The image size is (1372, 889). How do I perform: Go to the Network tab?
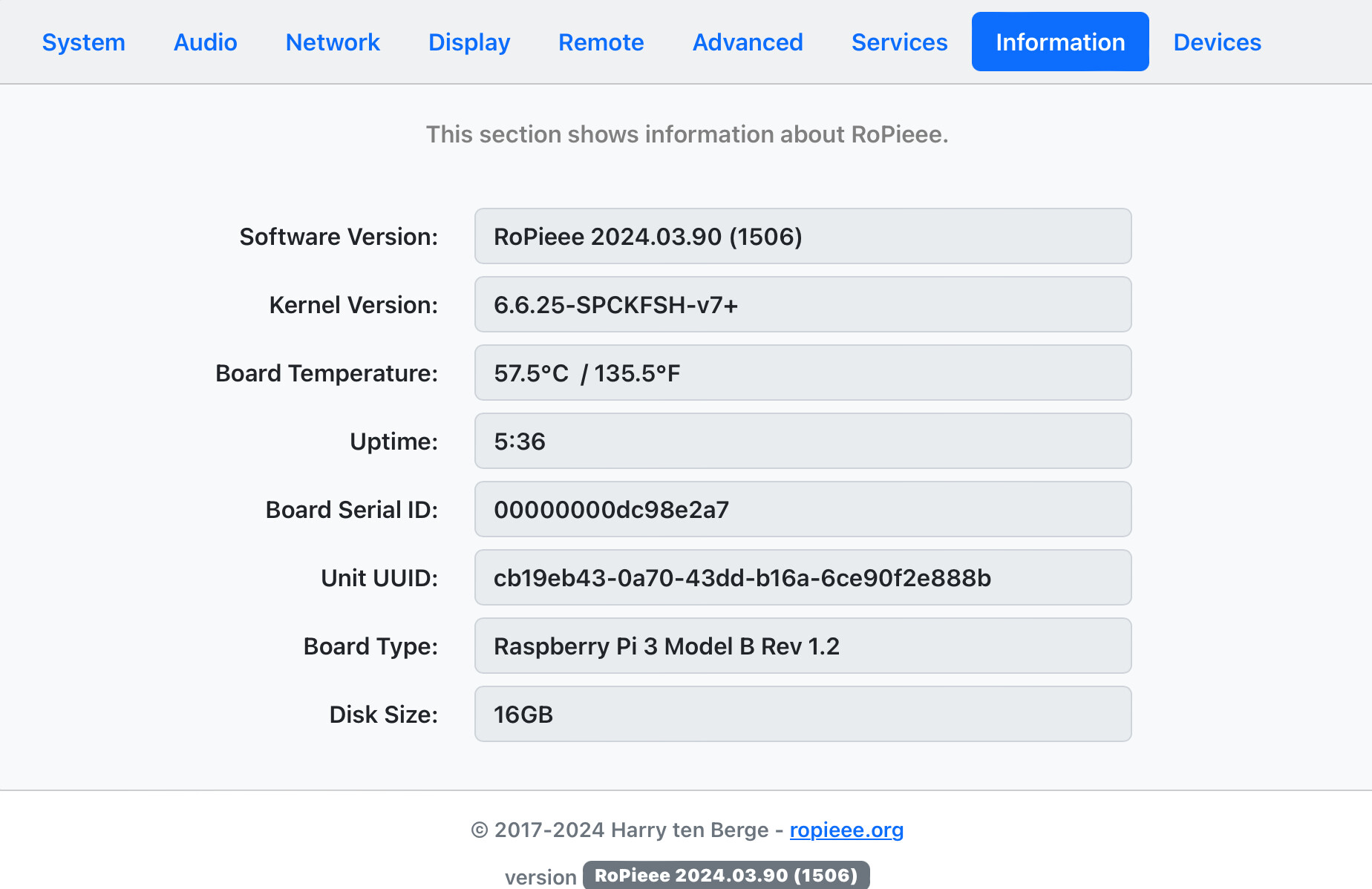coord(333,42)
